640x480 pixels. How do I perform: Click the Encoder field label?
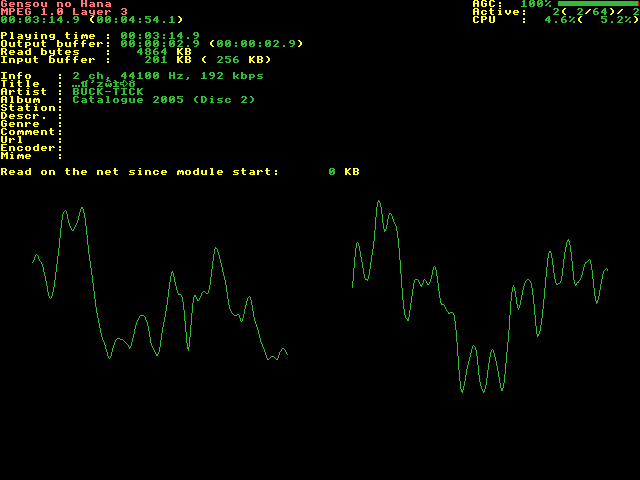coord(30,148)
